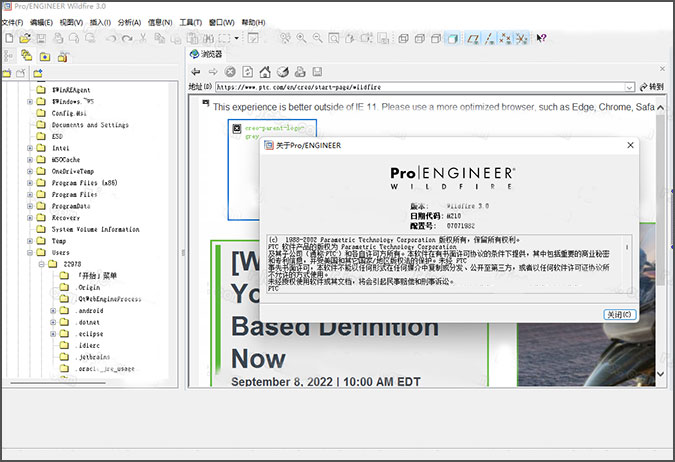Go to browser home page

(265, 72)
